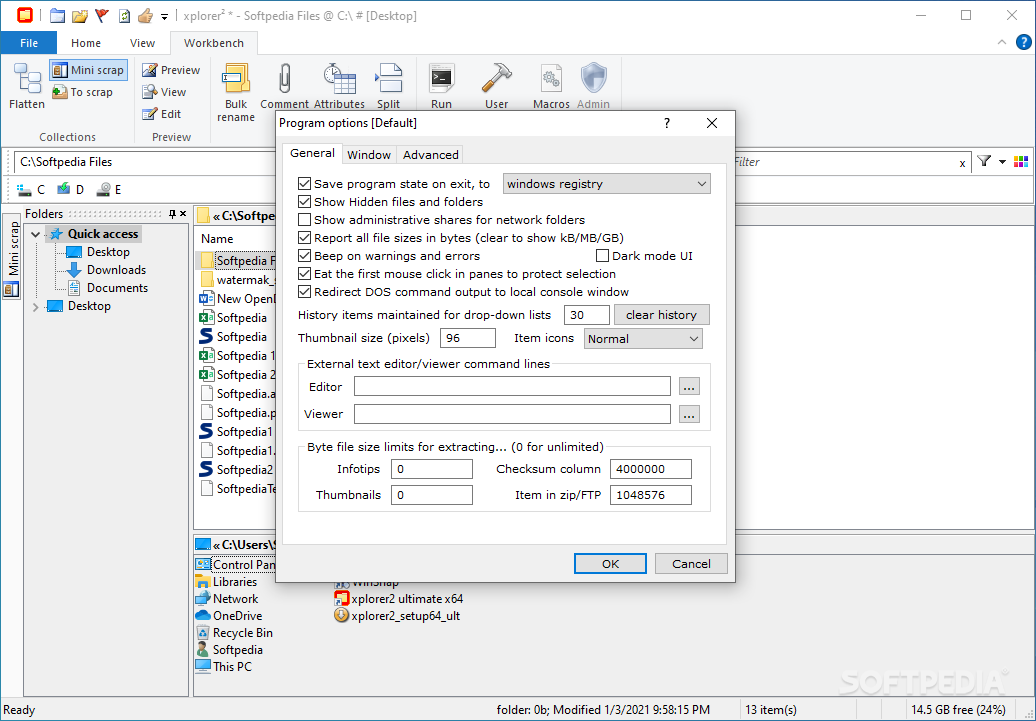Open the vertical Mini scrap side tab
Image resolution: width=1036 pixels, height=721 pixels.
[x=12, y=256]
